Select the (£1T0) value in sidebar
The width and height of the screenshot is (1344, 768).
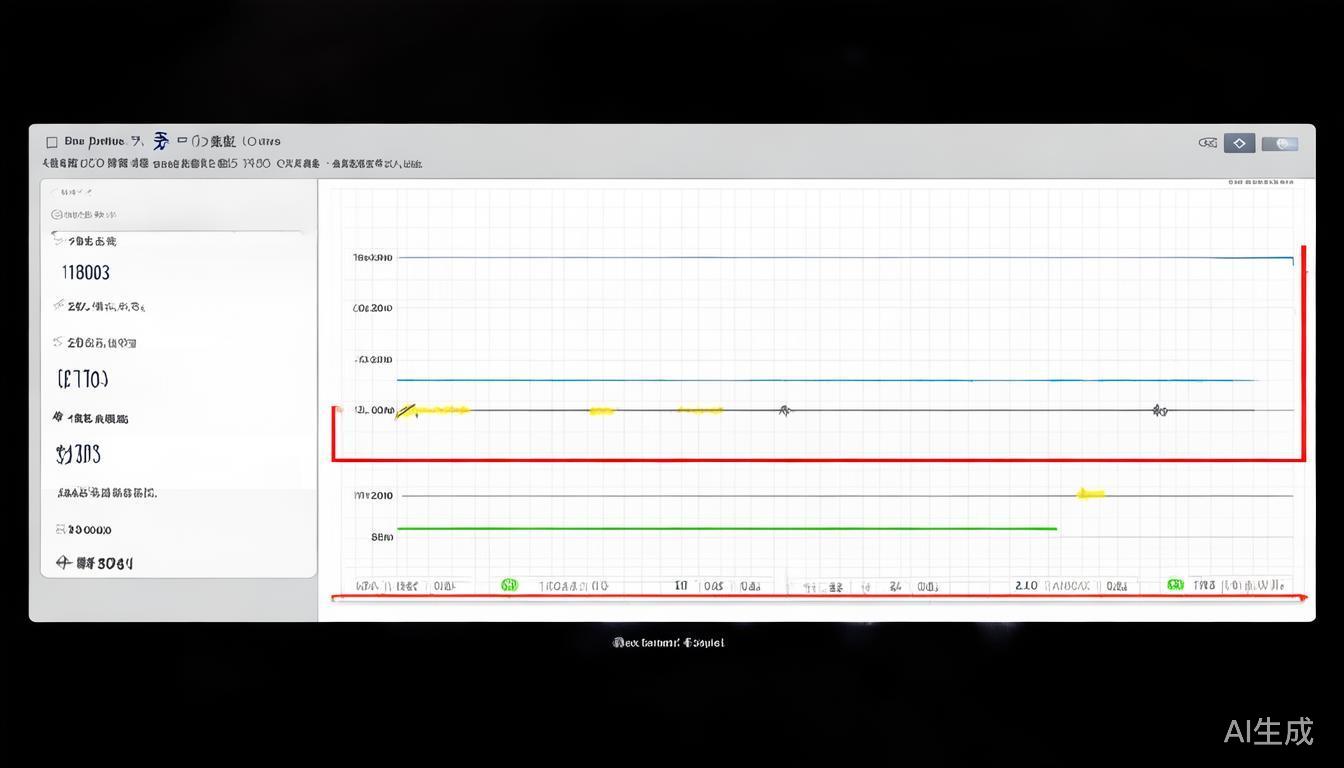[83, 379]
